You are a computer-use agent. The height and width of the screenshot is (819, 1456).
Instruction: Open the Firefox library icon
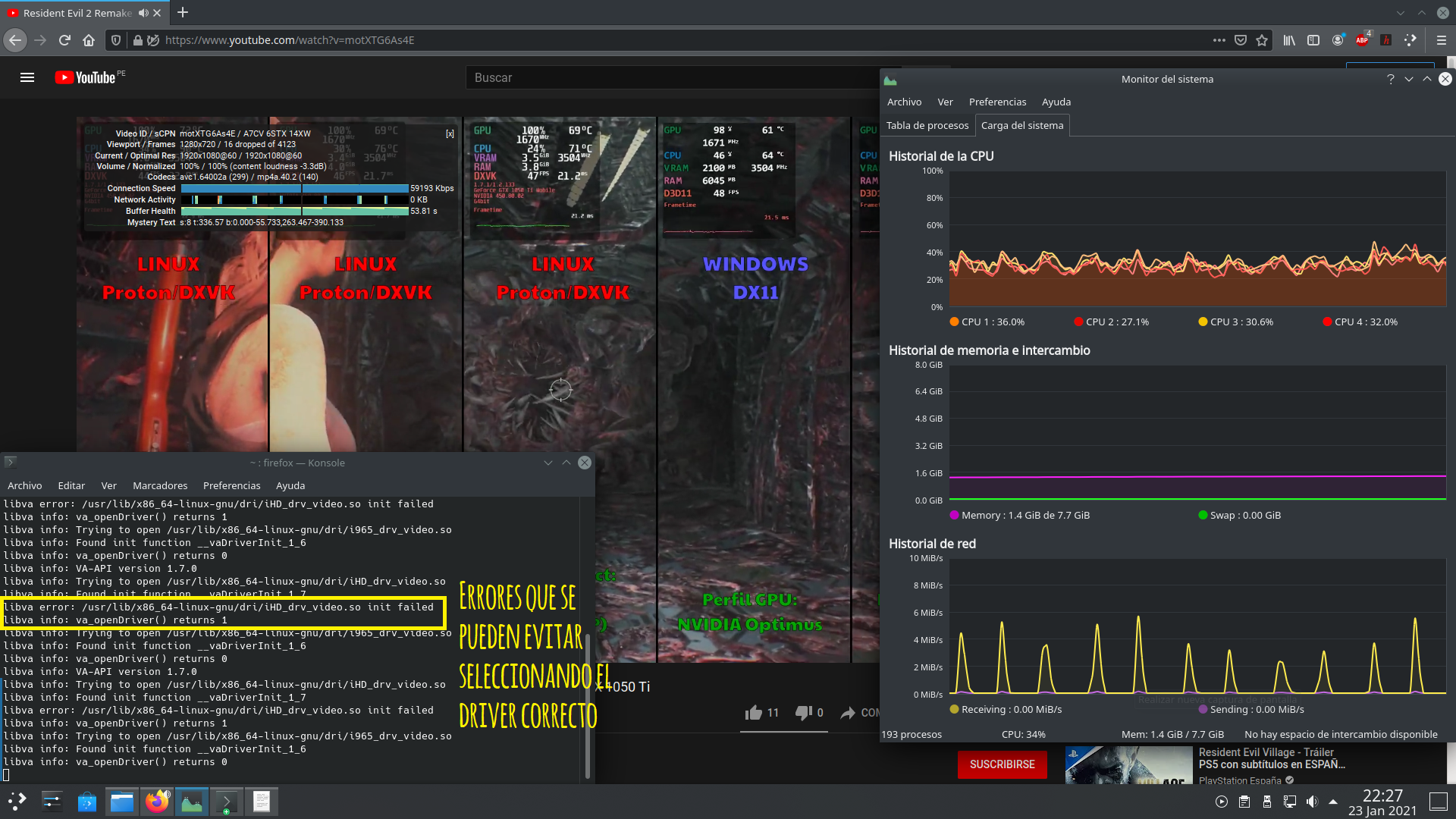[x=1289, y=40]
